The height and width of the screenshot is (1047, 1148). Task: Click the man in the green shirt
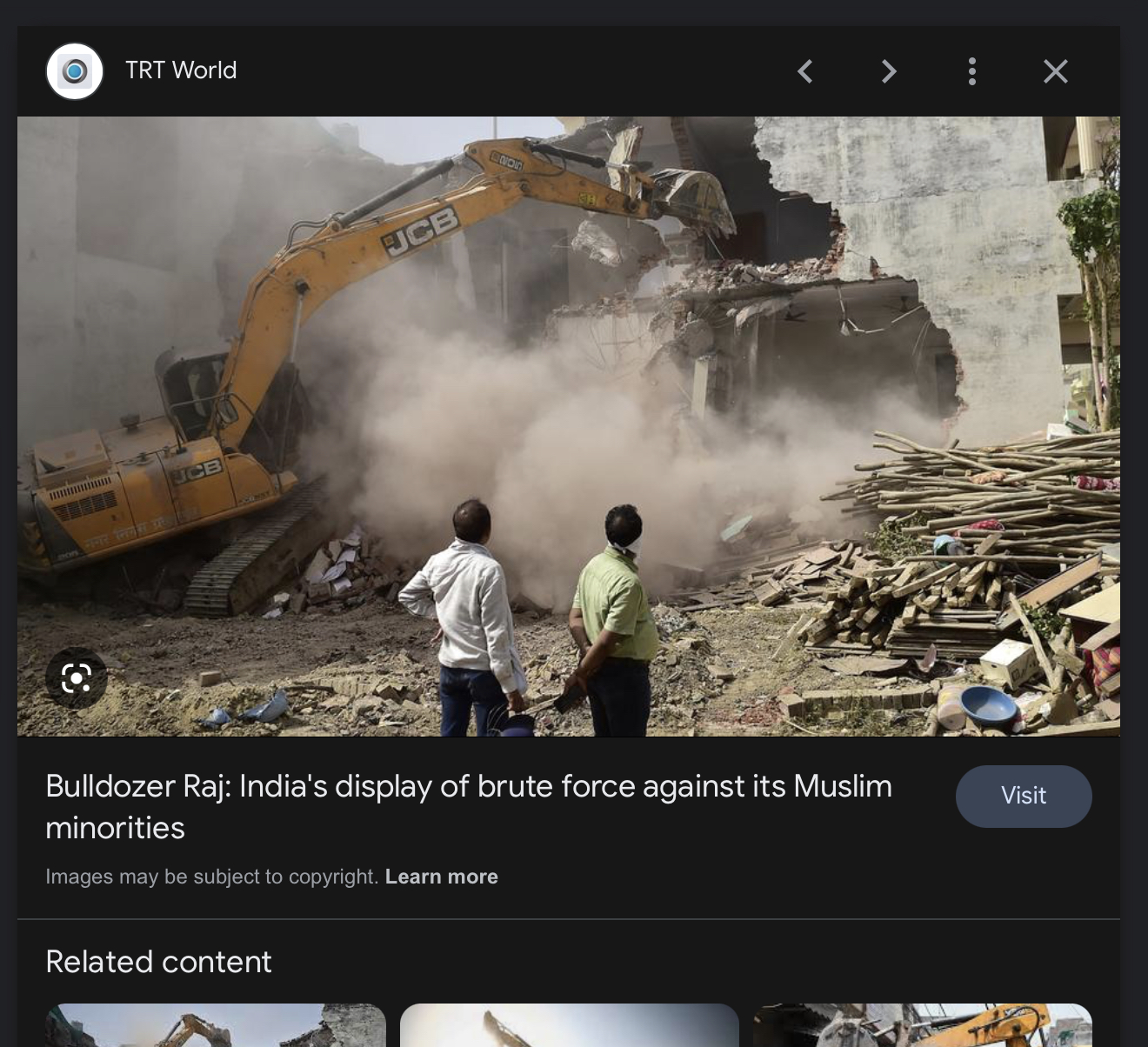[x=615, y=619]
